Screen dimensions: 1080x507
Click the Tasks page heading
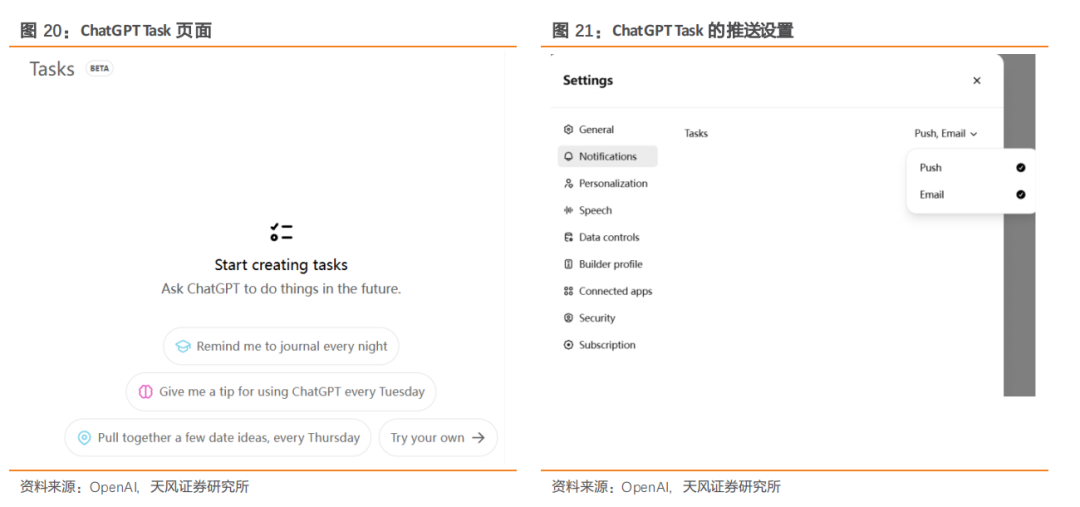coord(52,69)
